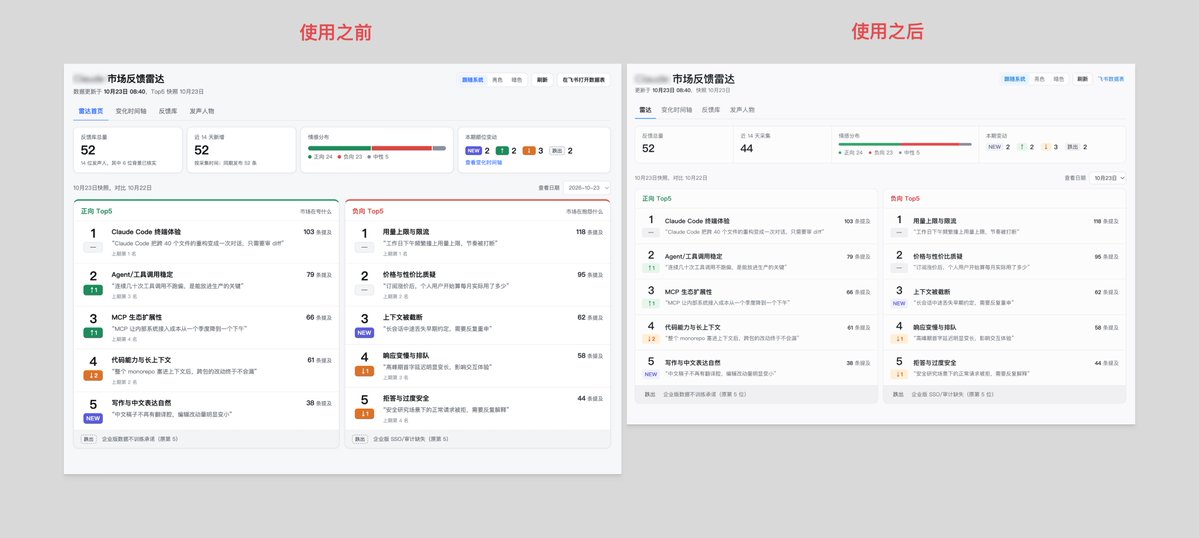Click ↓1 badge beside 拒答与过度安全 in 使用之前 panel
The image size is (1199, 538).
[x=364, y=413]
